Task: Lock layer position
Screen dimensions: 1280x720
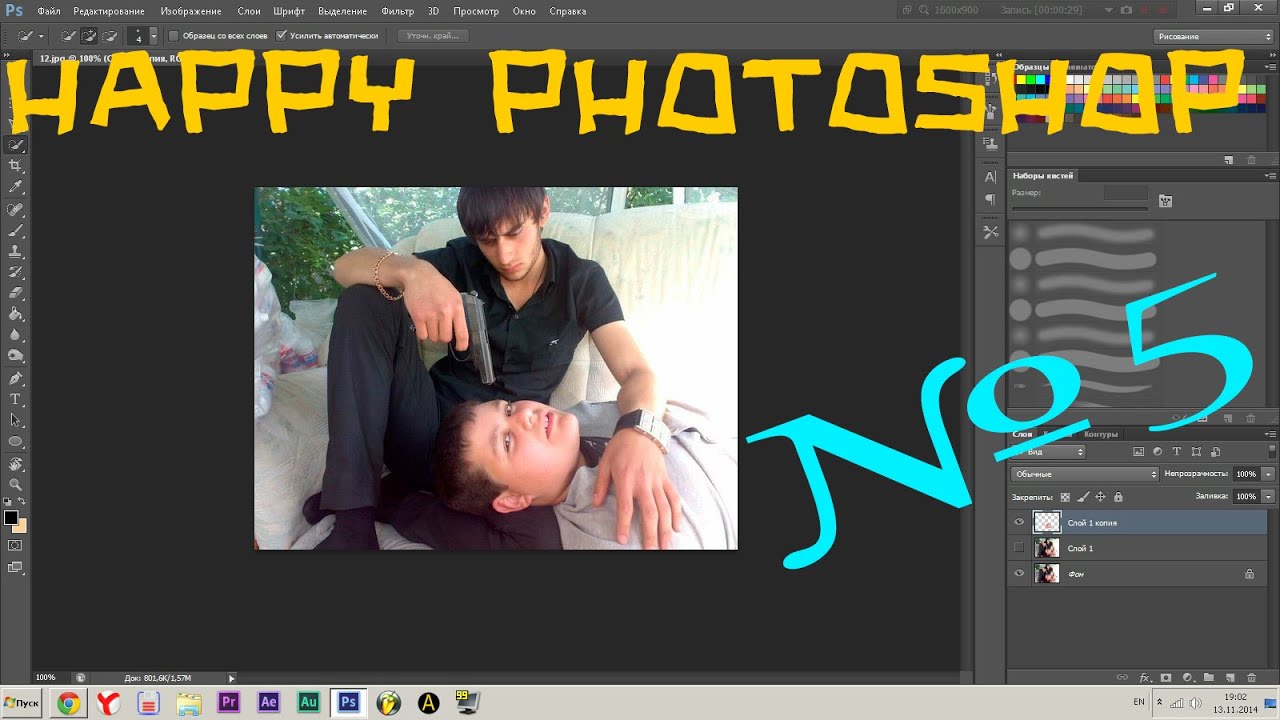Action: tap(1100, 497)
